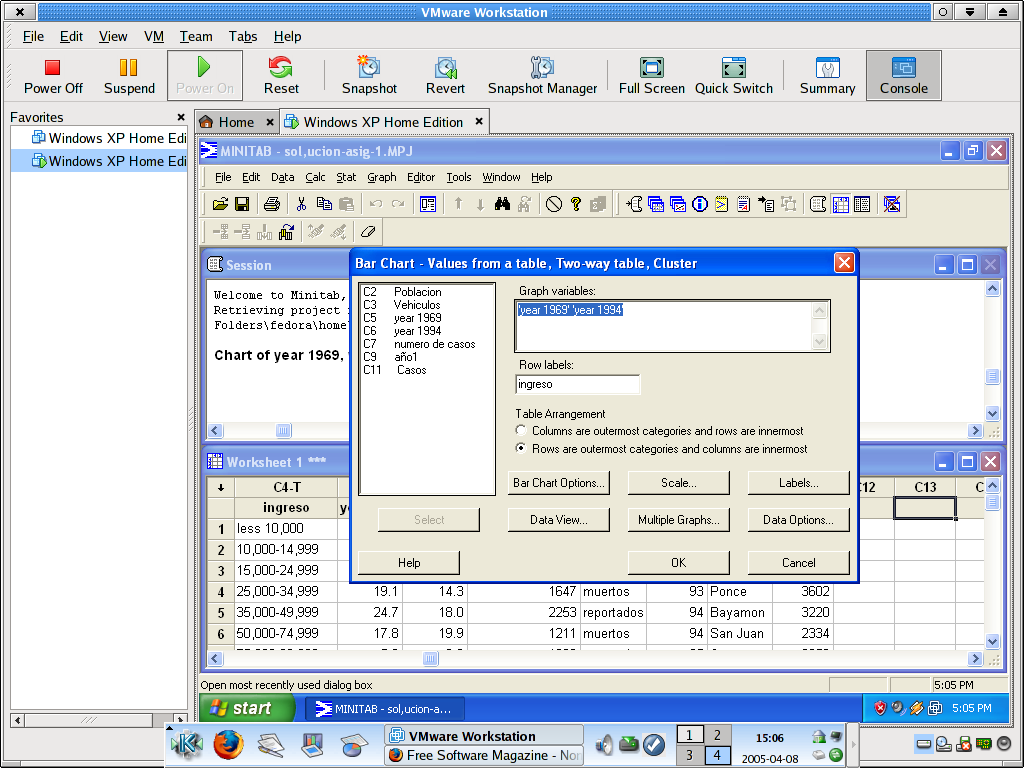
Task: Print using Minitab's printer icon
Action: (x=272, y=204)
